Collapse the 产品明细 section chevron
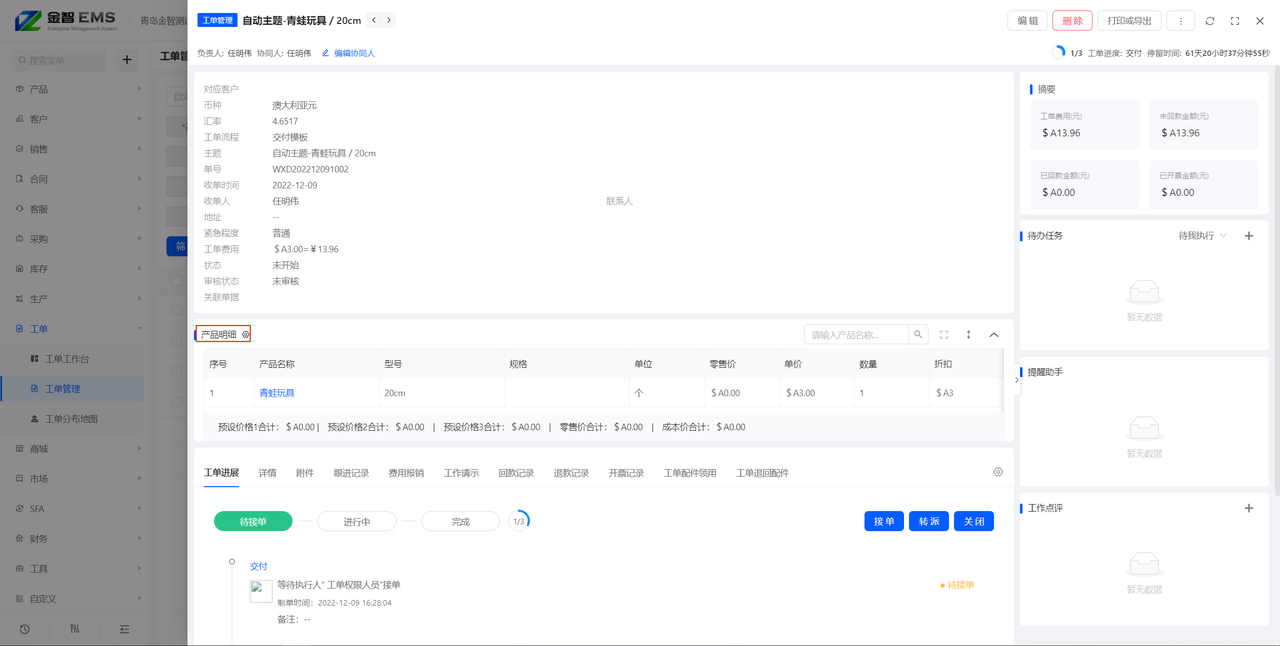The width and height of the screenshot is (1280, 646). tap(994, 335)
